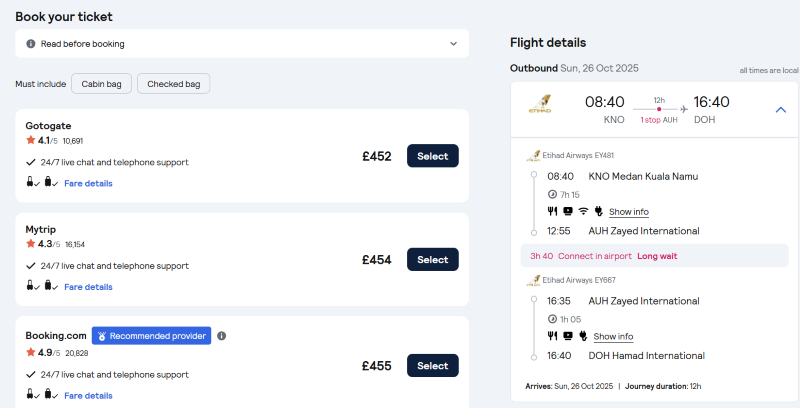This screenshot has height=408, width=800.
Task: Open Show info for flight EY481
Action: [x=628, y=212]
